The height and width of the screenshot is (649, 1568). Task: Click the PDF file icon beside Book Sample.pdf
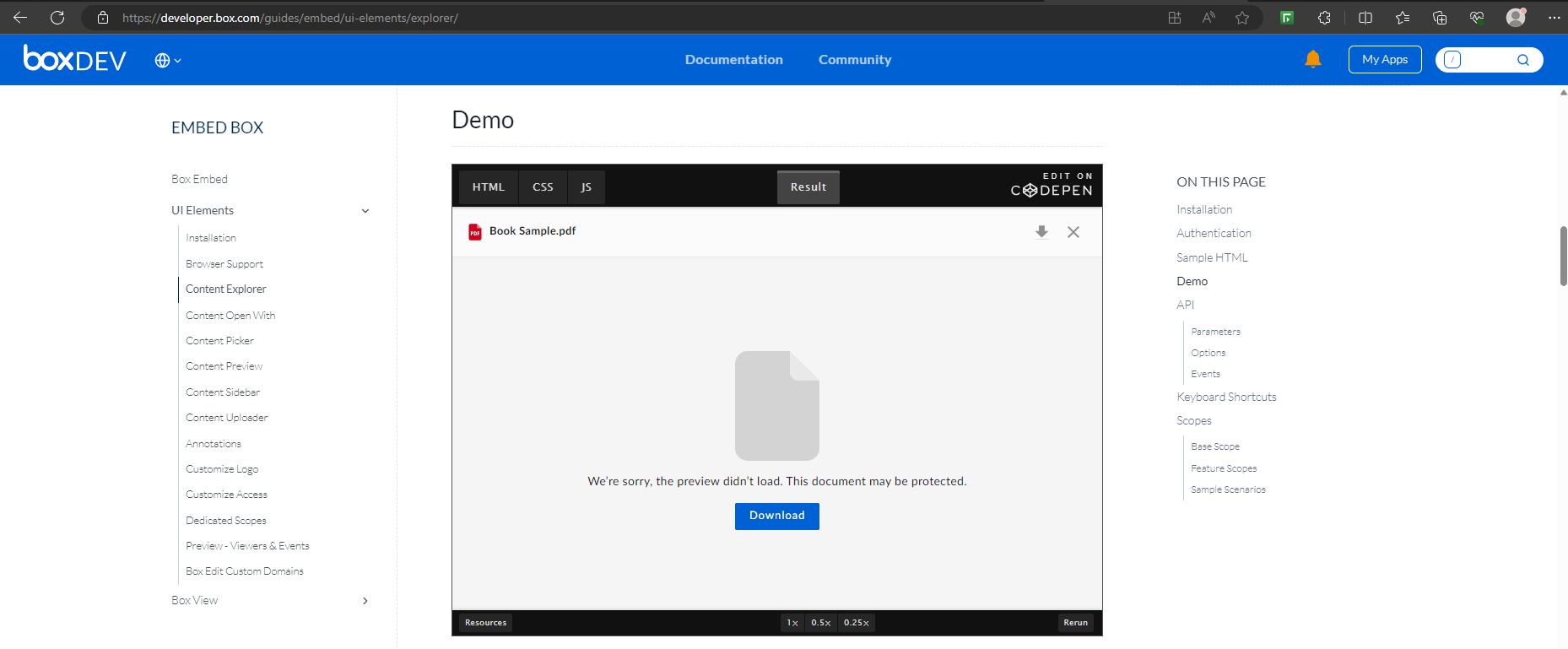(475, 232)
